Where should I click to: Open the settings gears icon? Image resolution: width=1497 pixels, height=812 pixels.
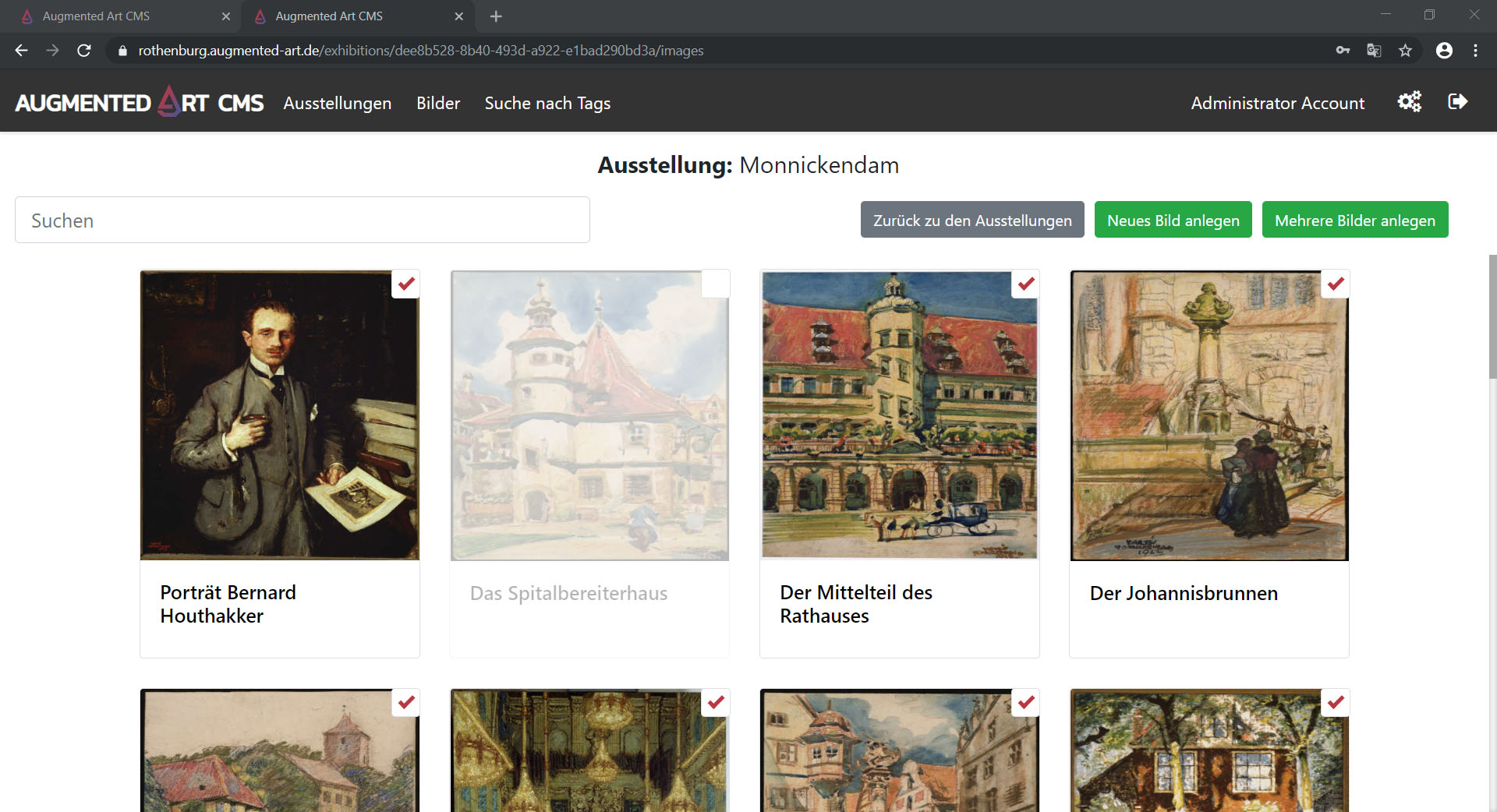pos(1409,102)
